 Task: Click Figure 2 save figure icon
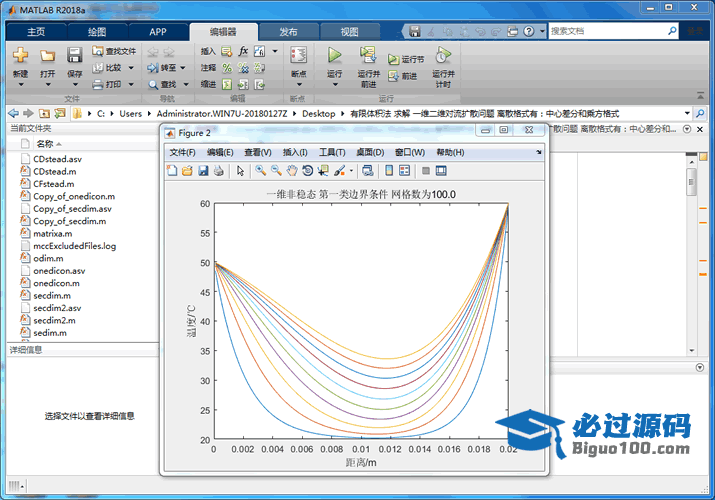pyautogui.click(x=203, y=171)
